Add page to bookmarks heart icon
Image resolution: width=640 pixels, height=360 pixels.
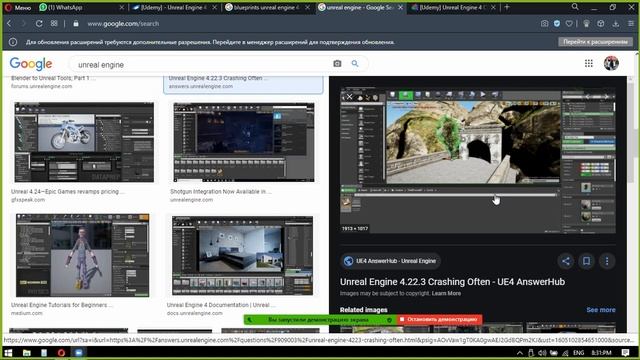point(569,24)
